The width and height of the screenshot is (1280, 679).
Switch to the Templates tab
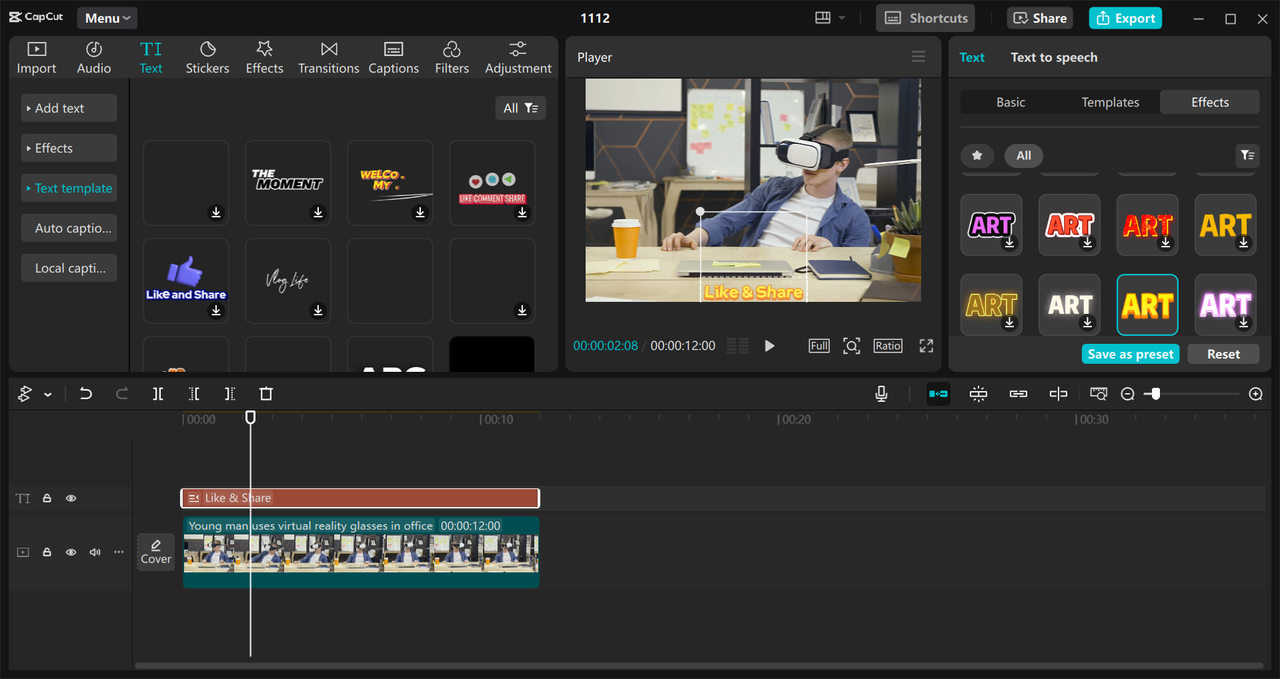click(1110, 102)
